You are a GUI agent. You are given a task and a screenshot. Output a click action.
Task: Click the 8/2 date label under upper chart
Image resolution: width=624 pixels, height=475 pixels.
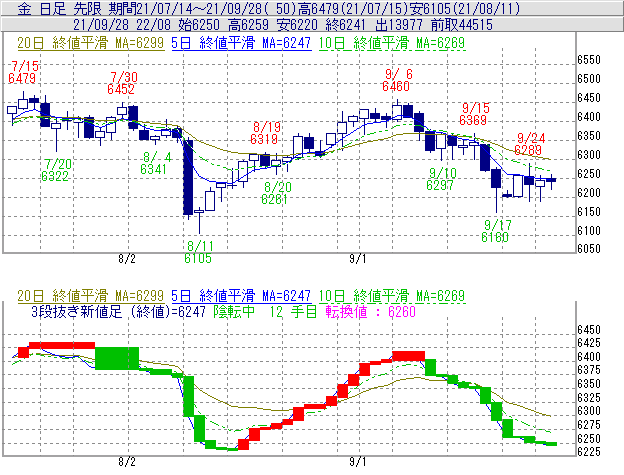(127, 259)
